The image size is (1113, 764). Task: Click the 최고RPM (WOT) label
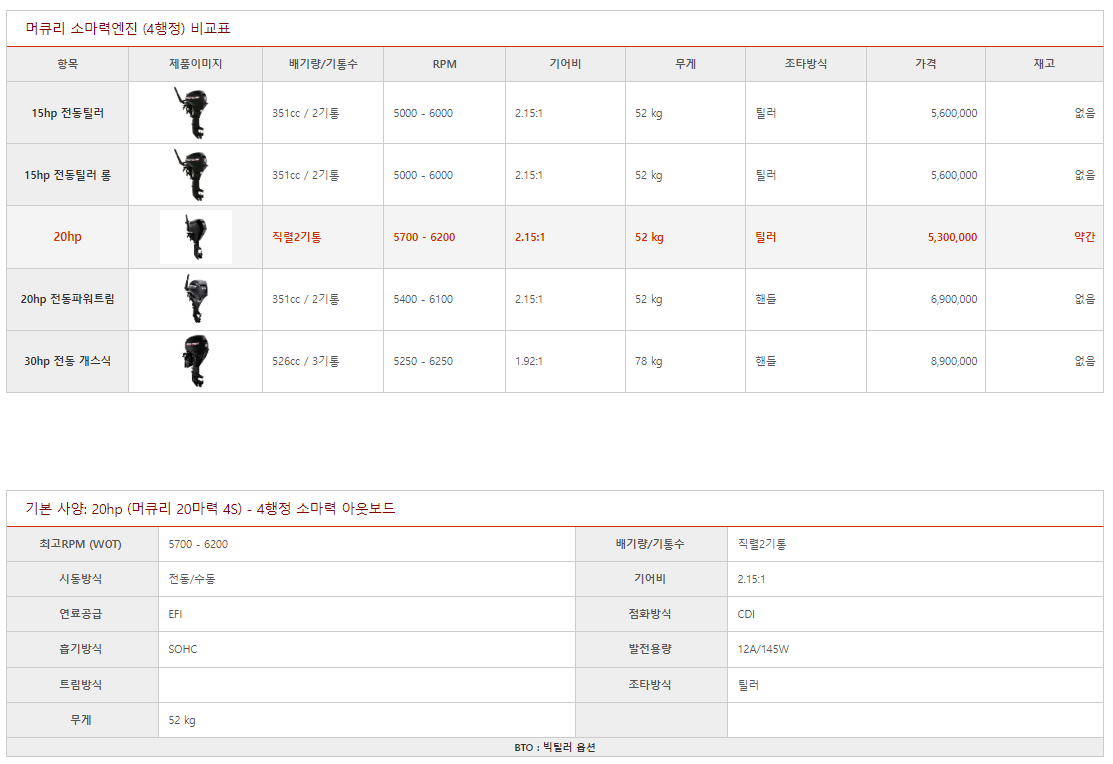80,544
